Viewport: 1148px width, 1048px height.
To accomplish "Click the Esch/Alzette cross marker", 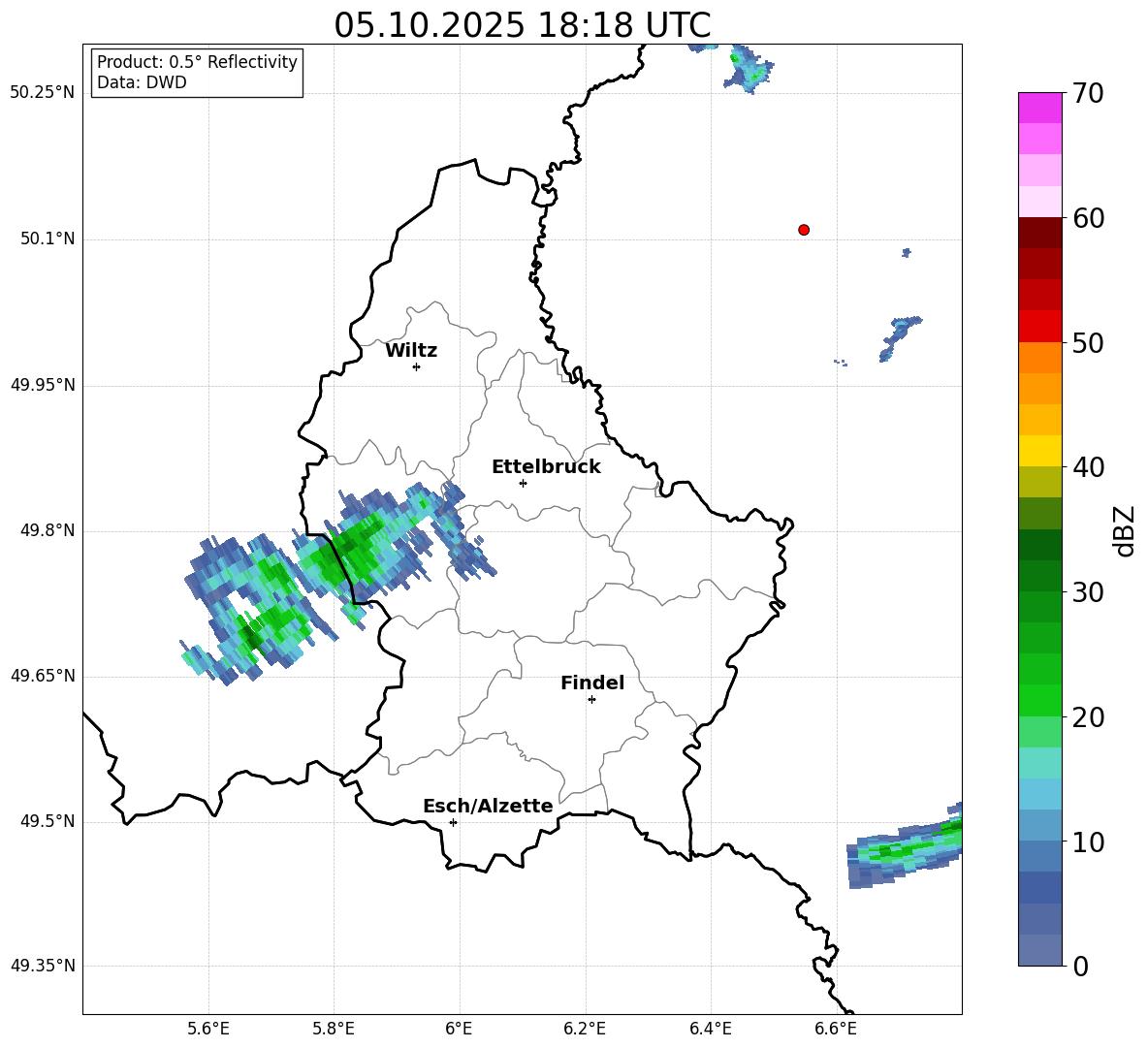I will tap(453, 822).
